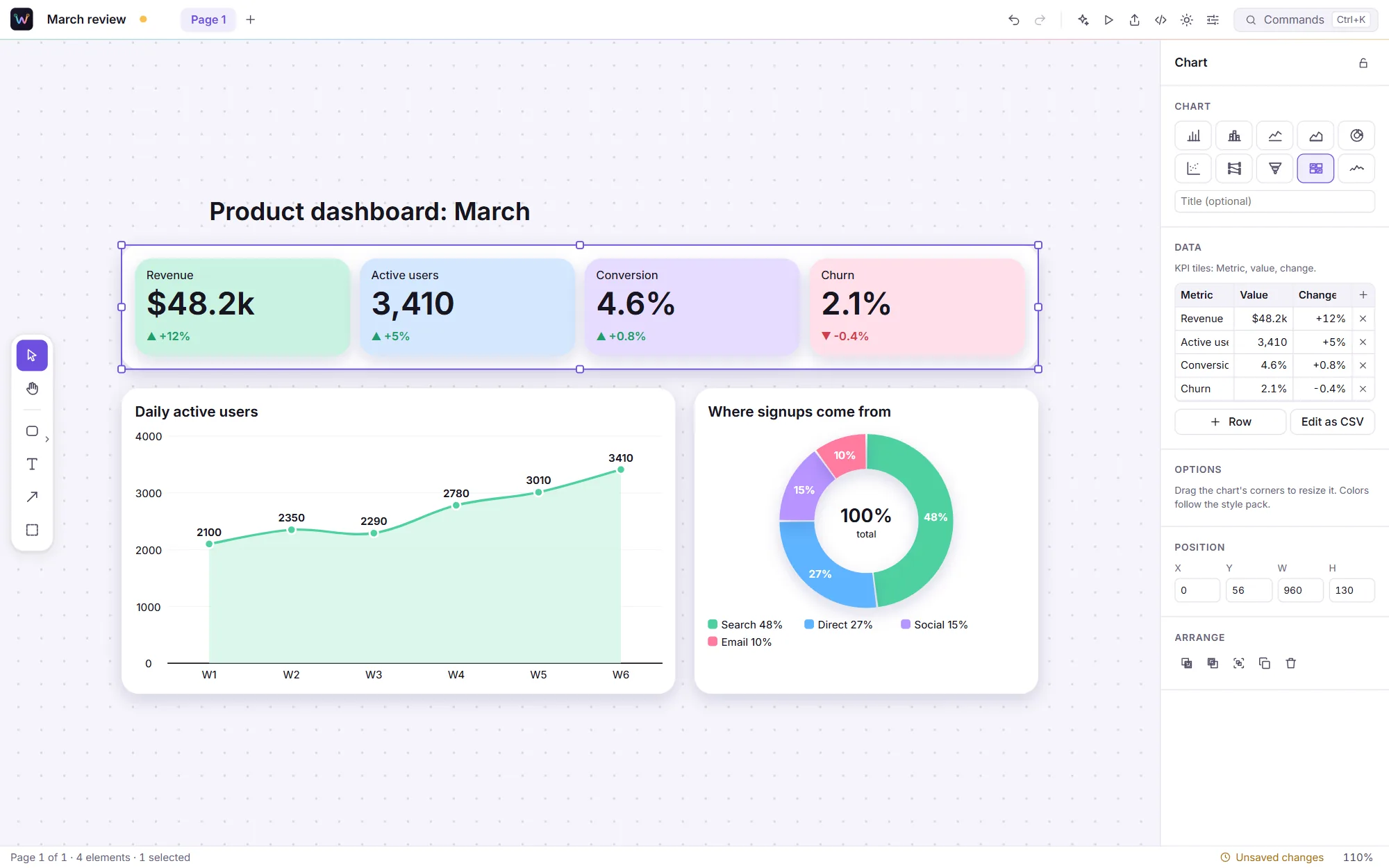Undo the last action

(1014, 20)
